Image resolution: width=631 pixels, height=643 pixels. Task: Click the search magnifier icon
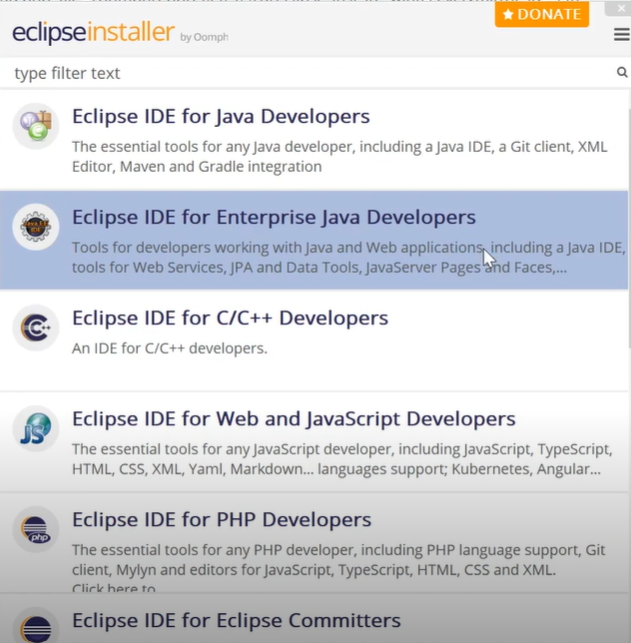(622, 73)
